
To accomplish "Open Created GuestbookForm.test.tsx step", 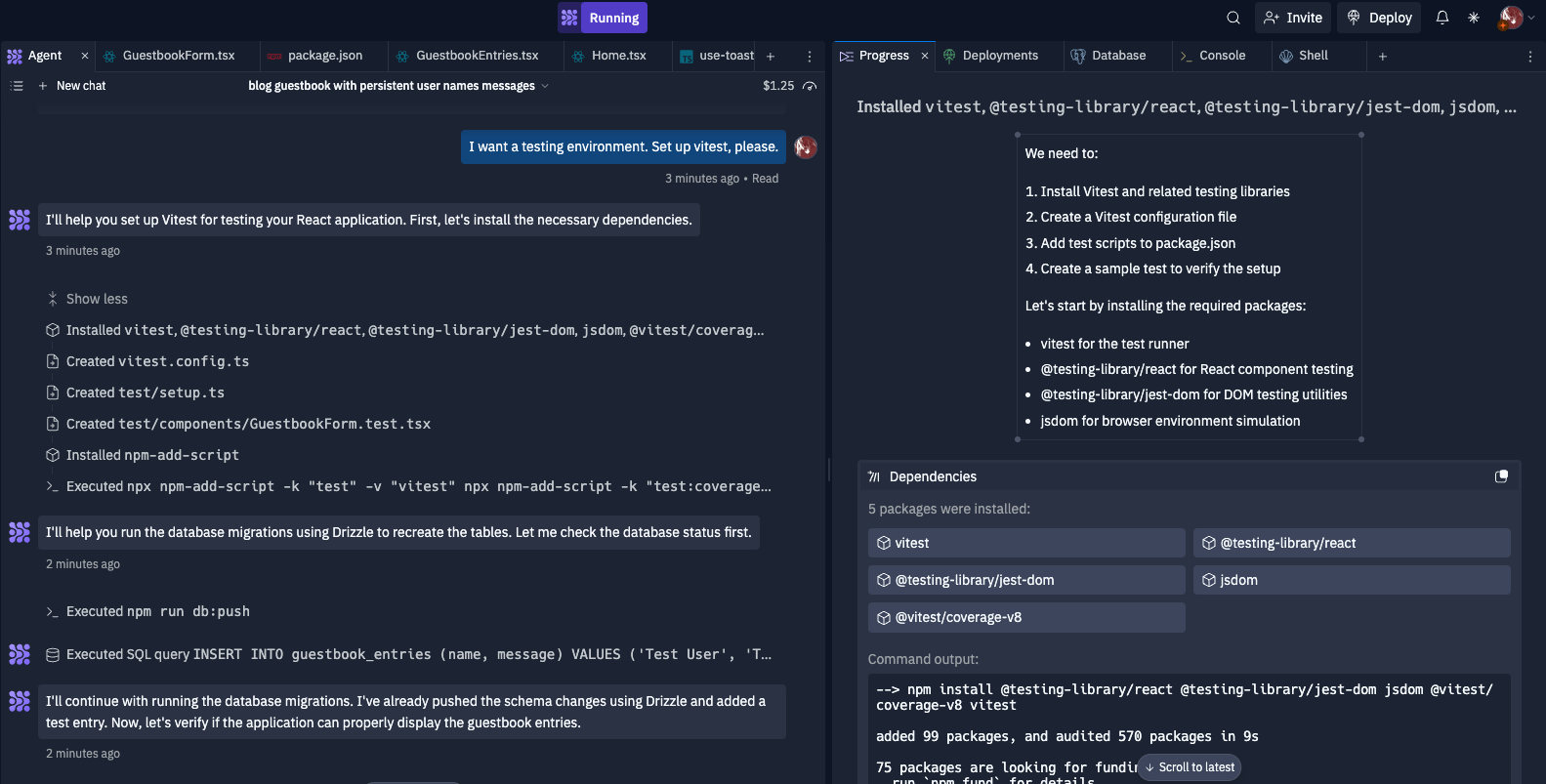I will (x=238, y=424).
